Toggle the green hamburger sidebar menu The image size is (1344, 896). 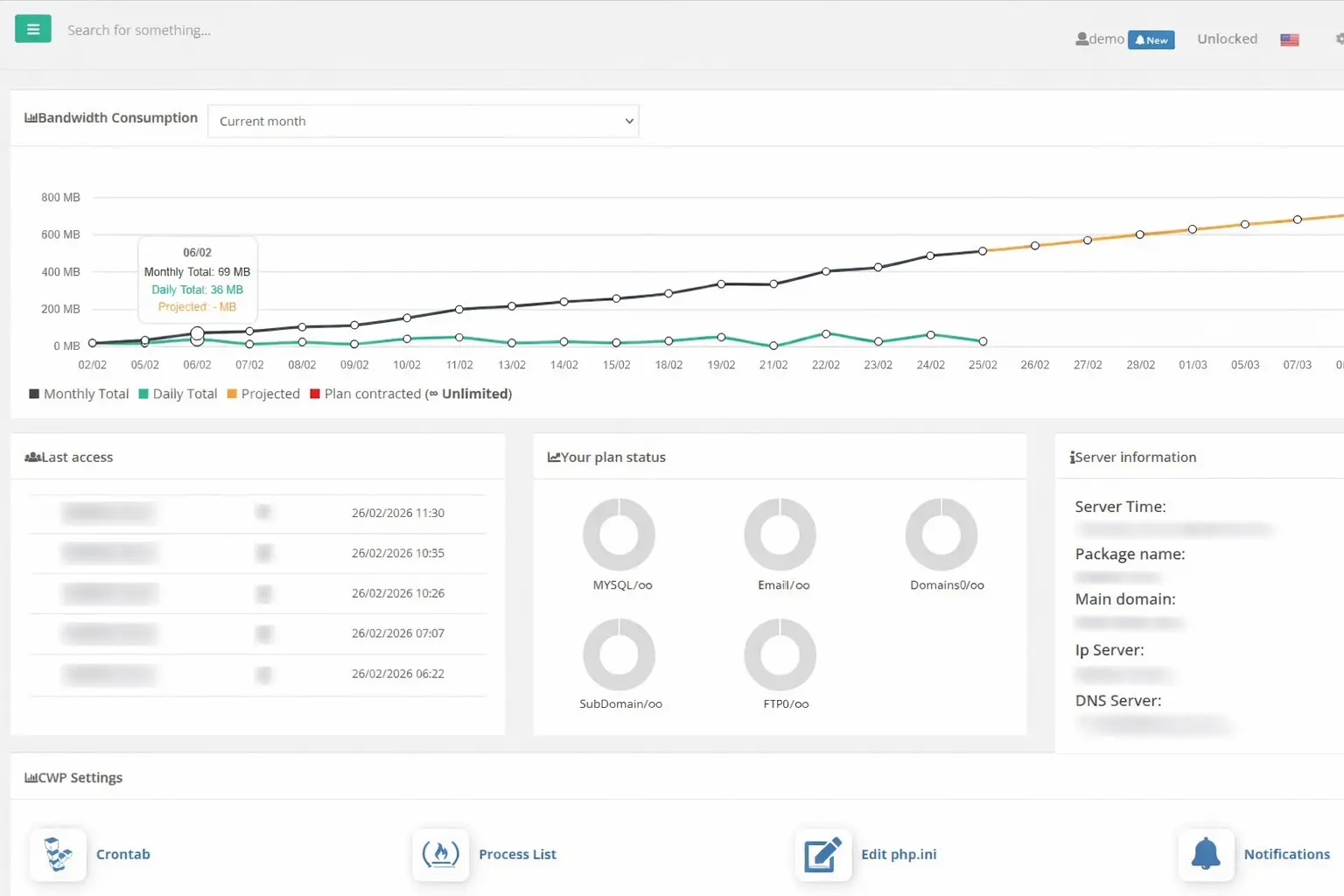(x=33, y=29)
